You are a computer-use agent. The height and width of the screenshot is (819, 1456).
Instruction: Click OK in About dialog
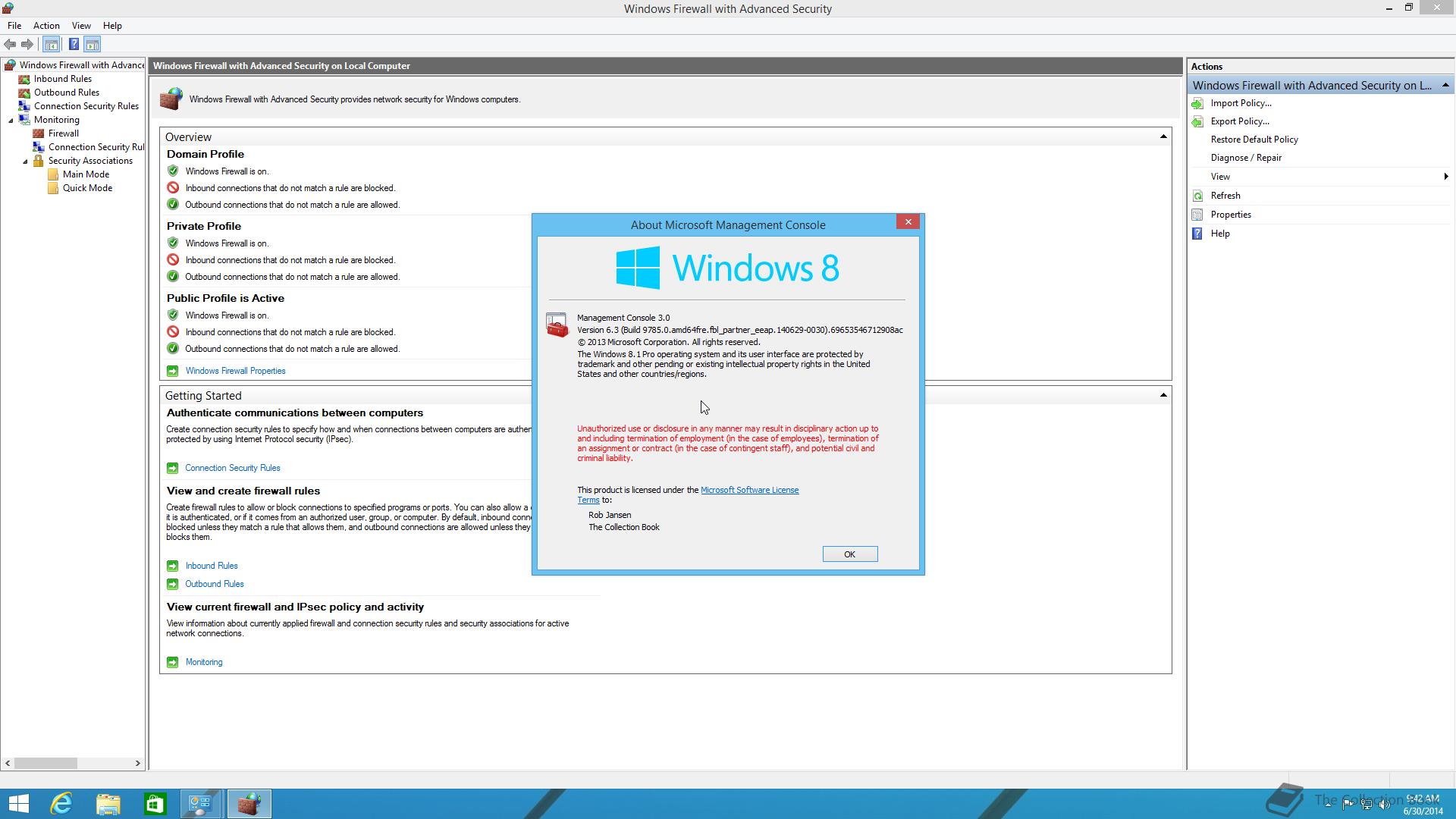tap(850, 554)
